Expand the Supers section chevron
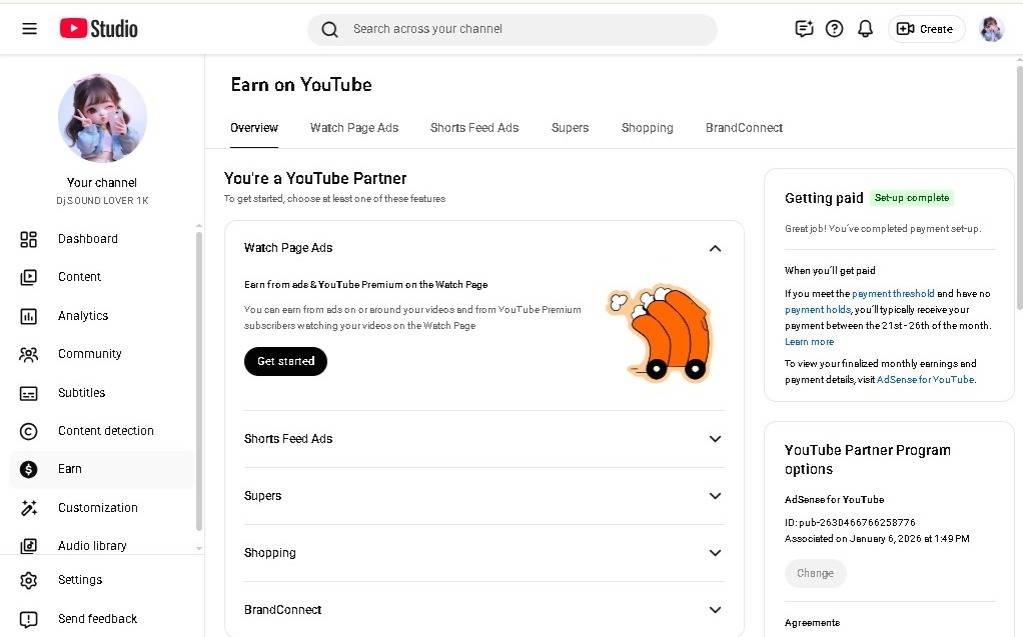The height and width of the screenshot is (637, 1023). [x=715, y=496]
